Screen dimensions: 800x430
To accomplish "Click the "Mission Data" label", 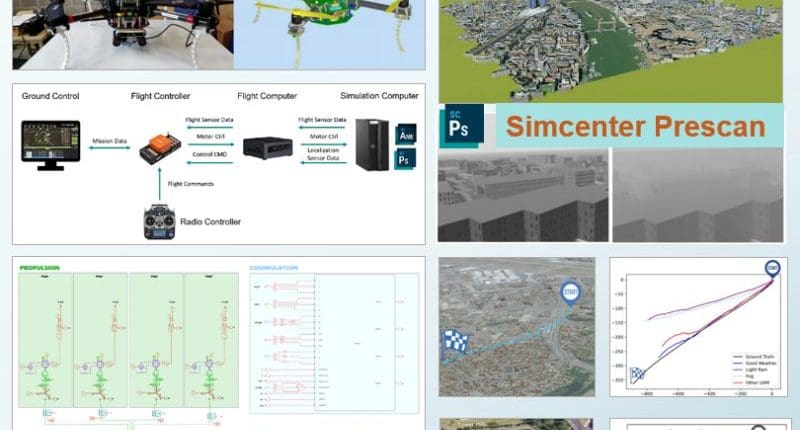I will 109,141.
